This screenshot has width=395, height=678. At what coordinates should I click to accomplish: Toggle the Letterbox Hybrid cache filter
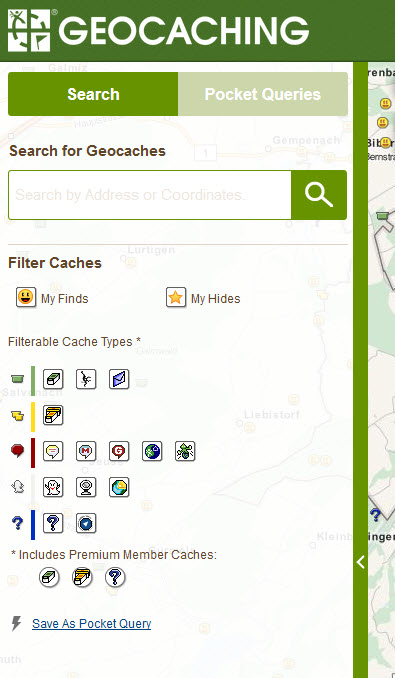(119, 379)
